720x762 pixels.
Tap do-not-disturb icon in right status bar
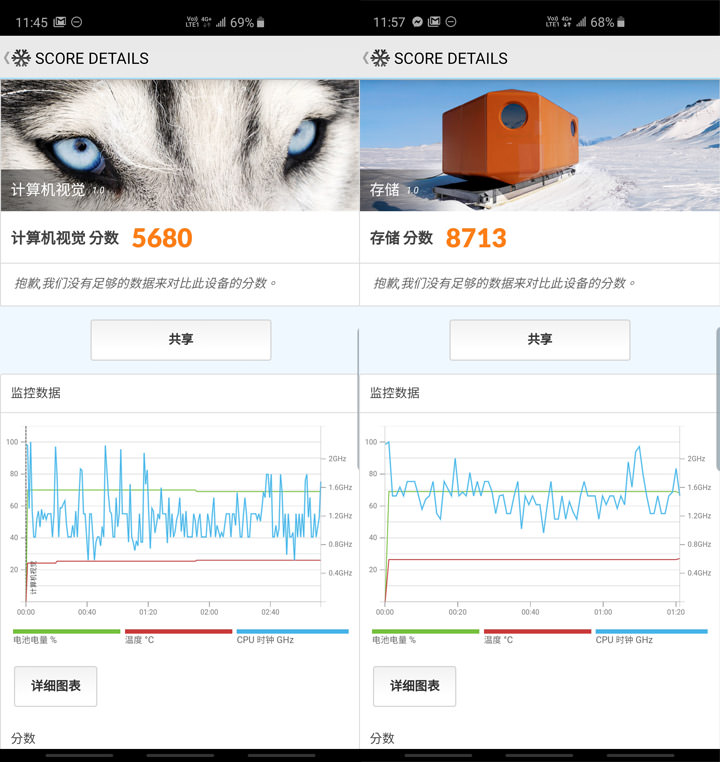(x=451, y=22)
